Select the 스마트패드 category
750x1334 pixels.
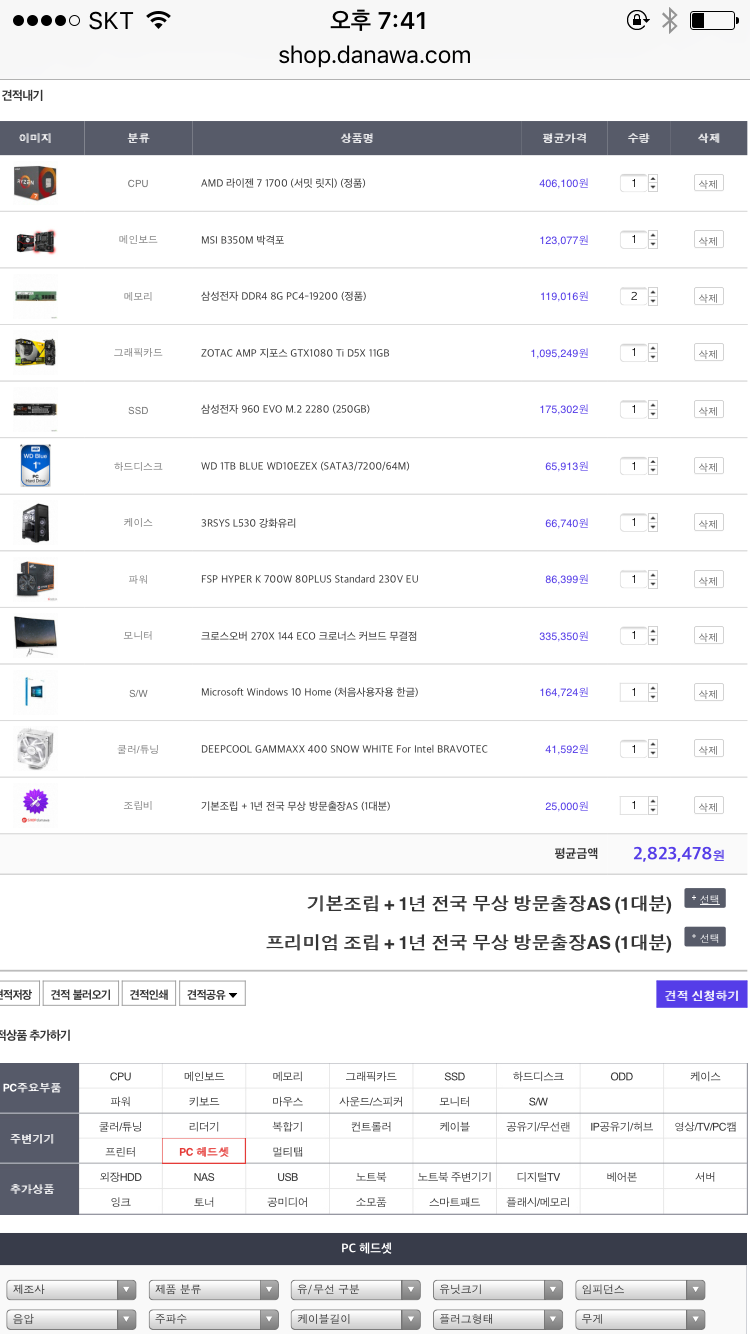coord(454,1202)
